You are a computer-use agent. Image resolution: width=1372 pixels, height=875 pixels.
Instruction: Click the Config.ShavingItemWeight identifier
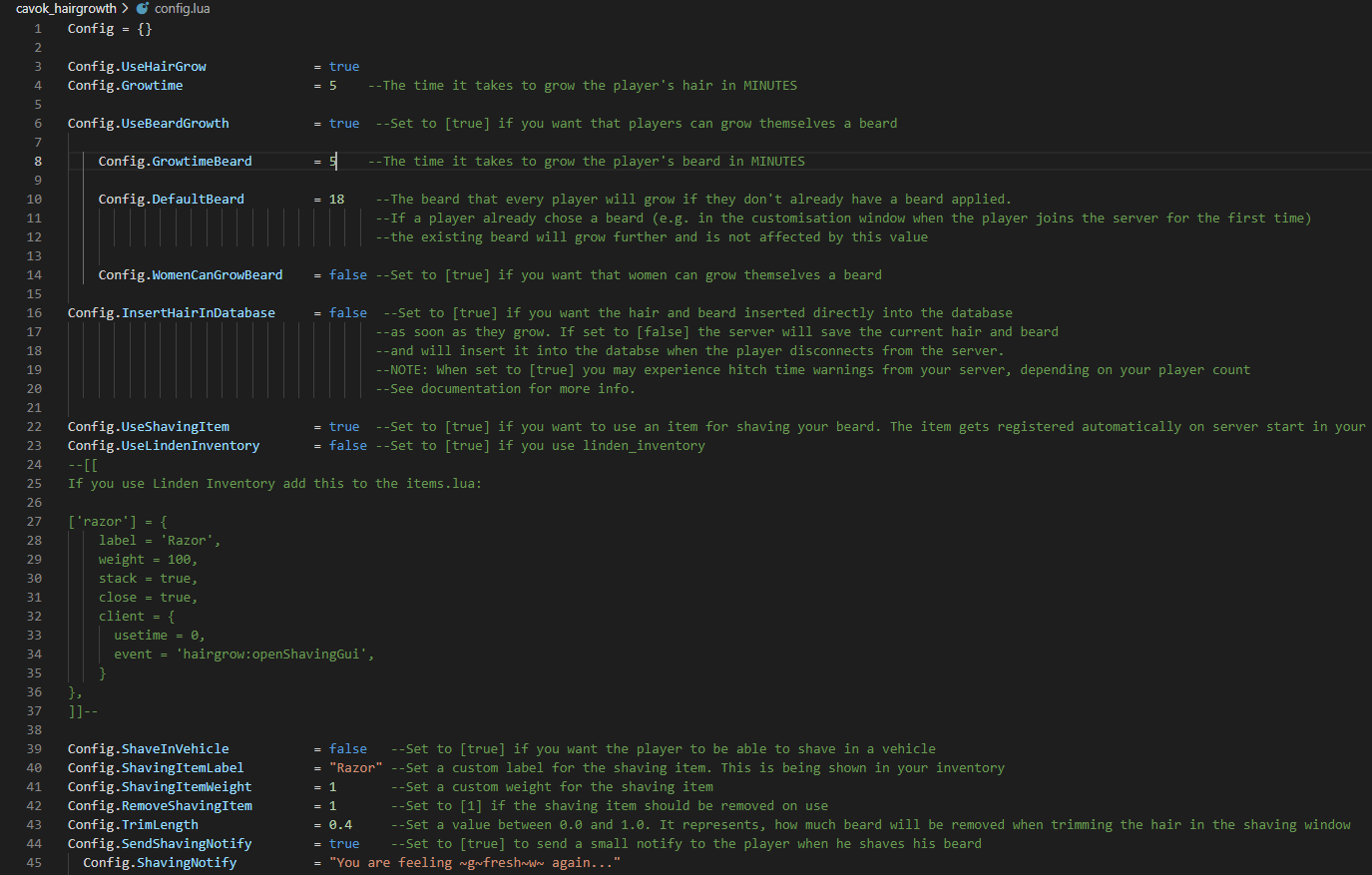pyautogui.click(x=160, y=786)
